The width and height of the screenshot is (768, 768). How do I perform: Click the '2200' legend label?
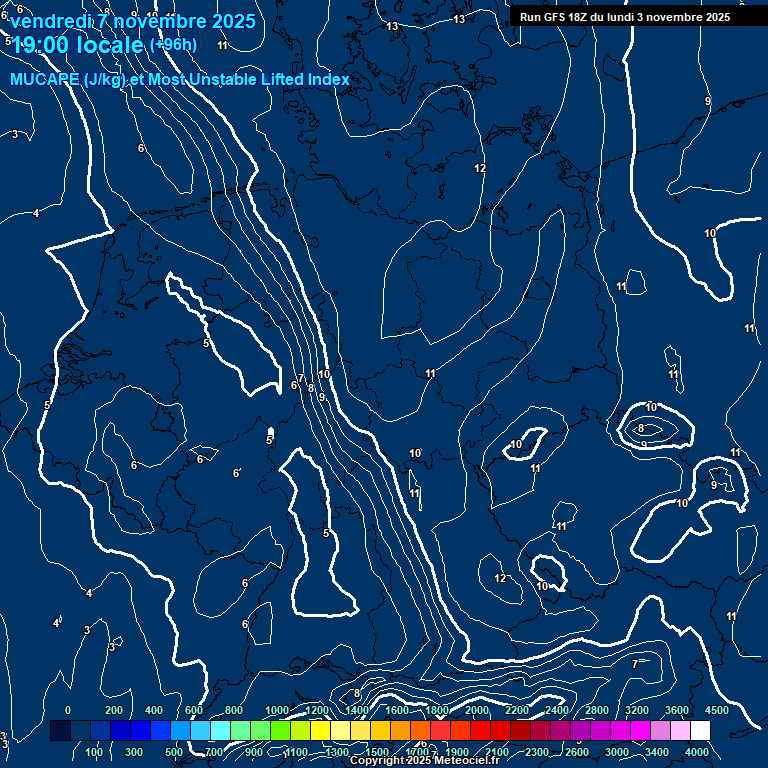(517, 710)
